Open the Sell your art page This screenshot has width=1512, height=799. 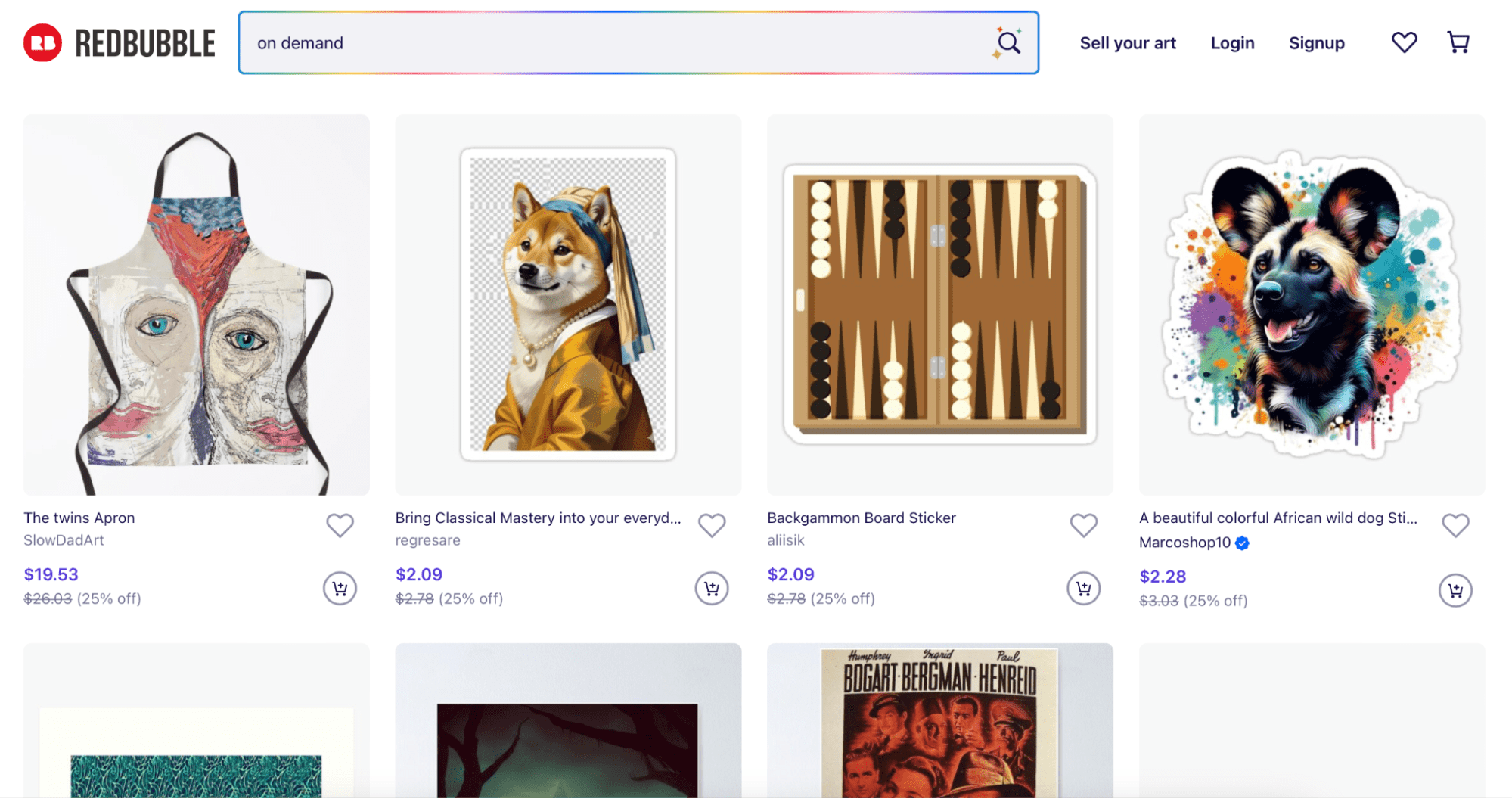point(1127,43)
